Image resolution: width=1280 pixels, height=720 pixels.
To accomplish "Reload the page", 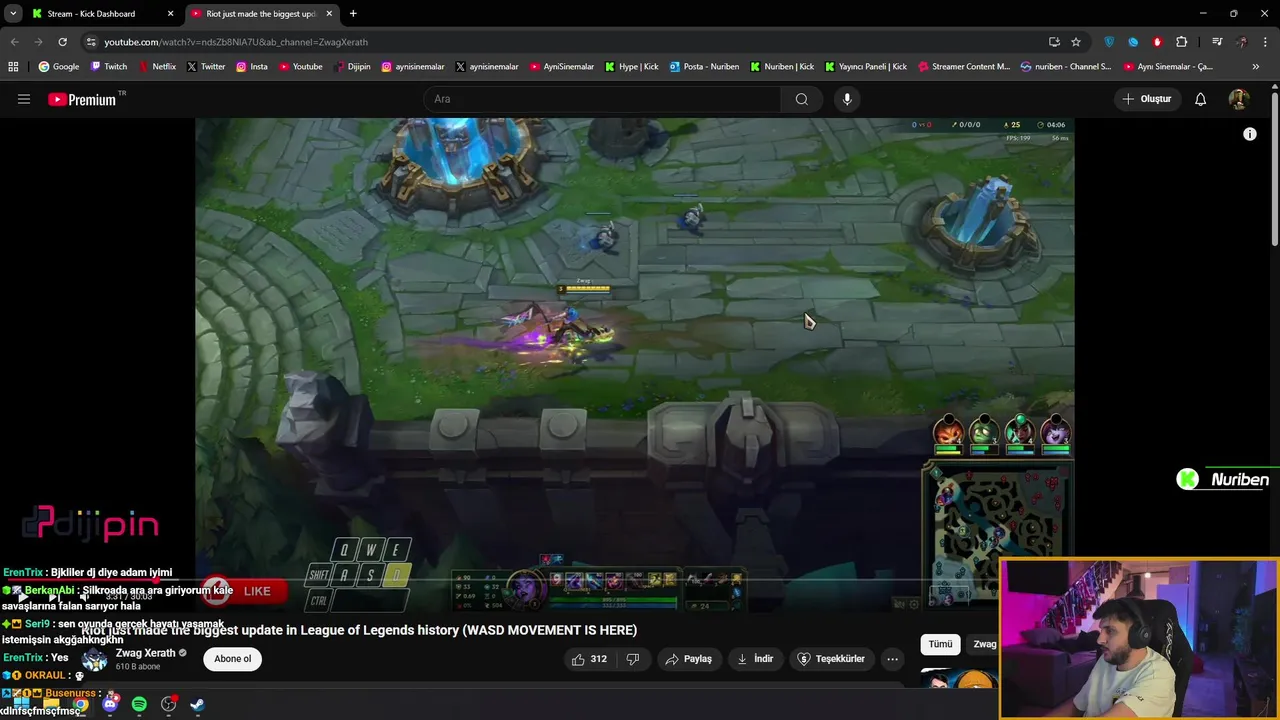I will pyautogui.click(x=62, y=42).
